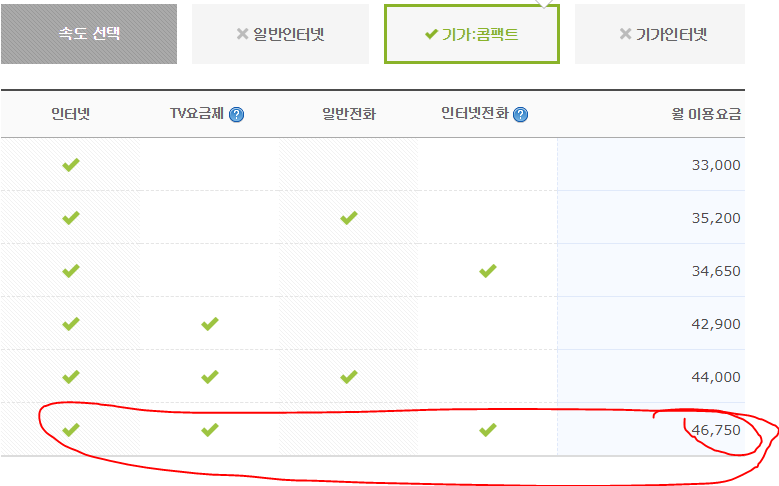Click the circled 46,750 monthly price

pos(715,430)
